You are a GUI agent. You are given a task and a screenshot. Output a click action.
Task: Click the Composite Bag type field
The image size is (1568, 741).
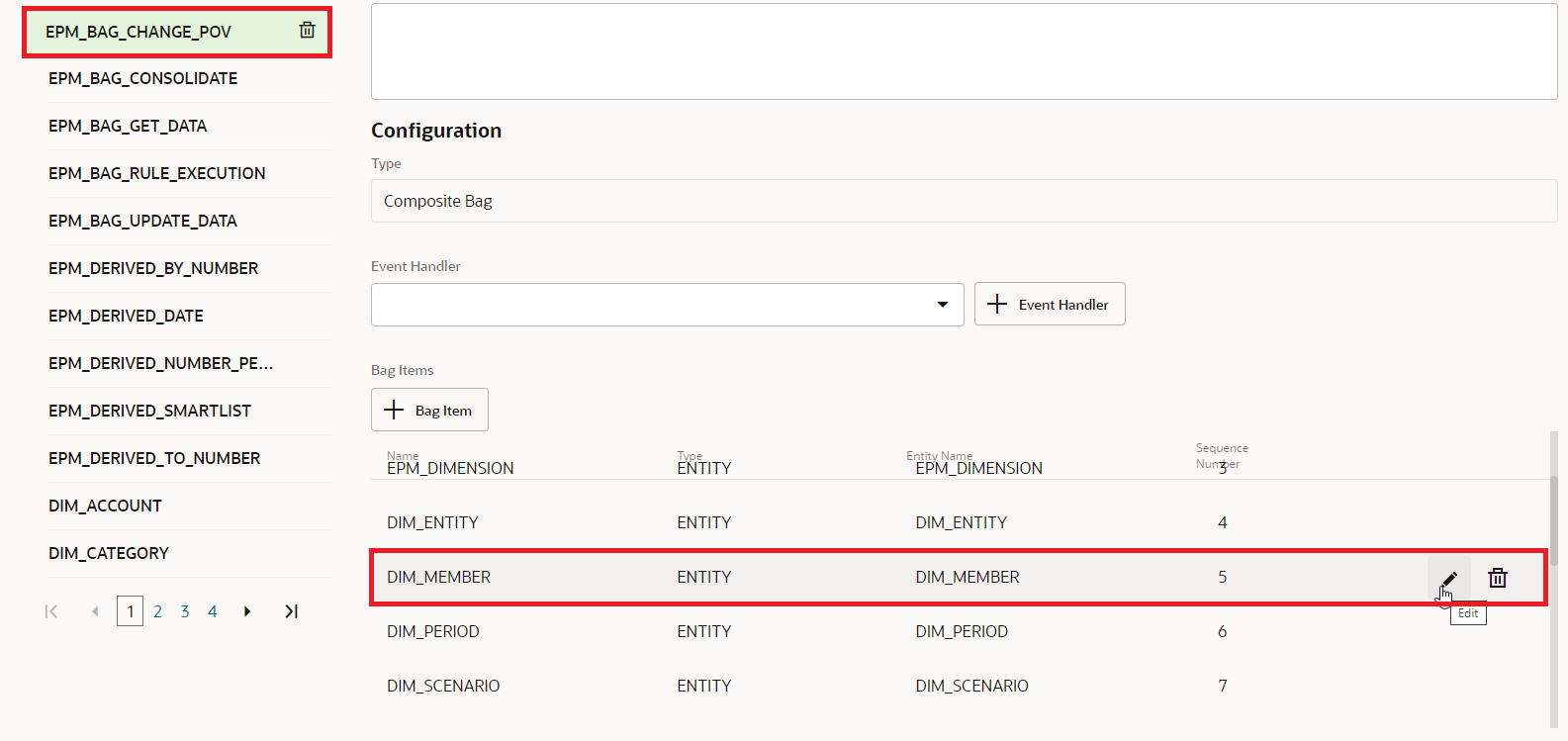click(x=964, y=201)
